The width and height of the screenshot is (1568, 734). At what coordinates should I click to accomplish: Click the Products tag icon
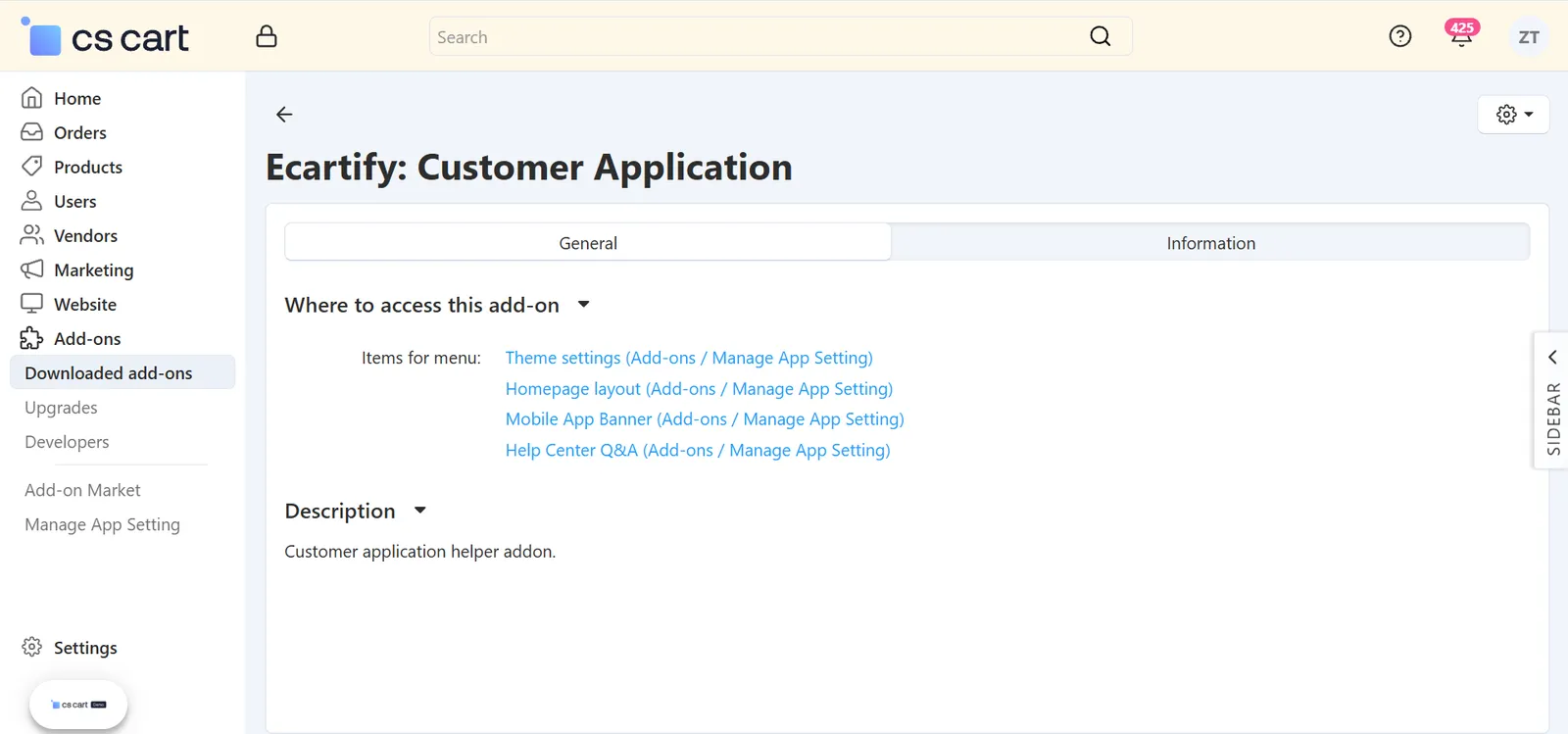(32, 167)
